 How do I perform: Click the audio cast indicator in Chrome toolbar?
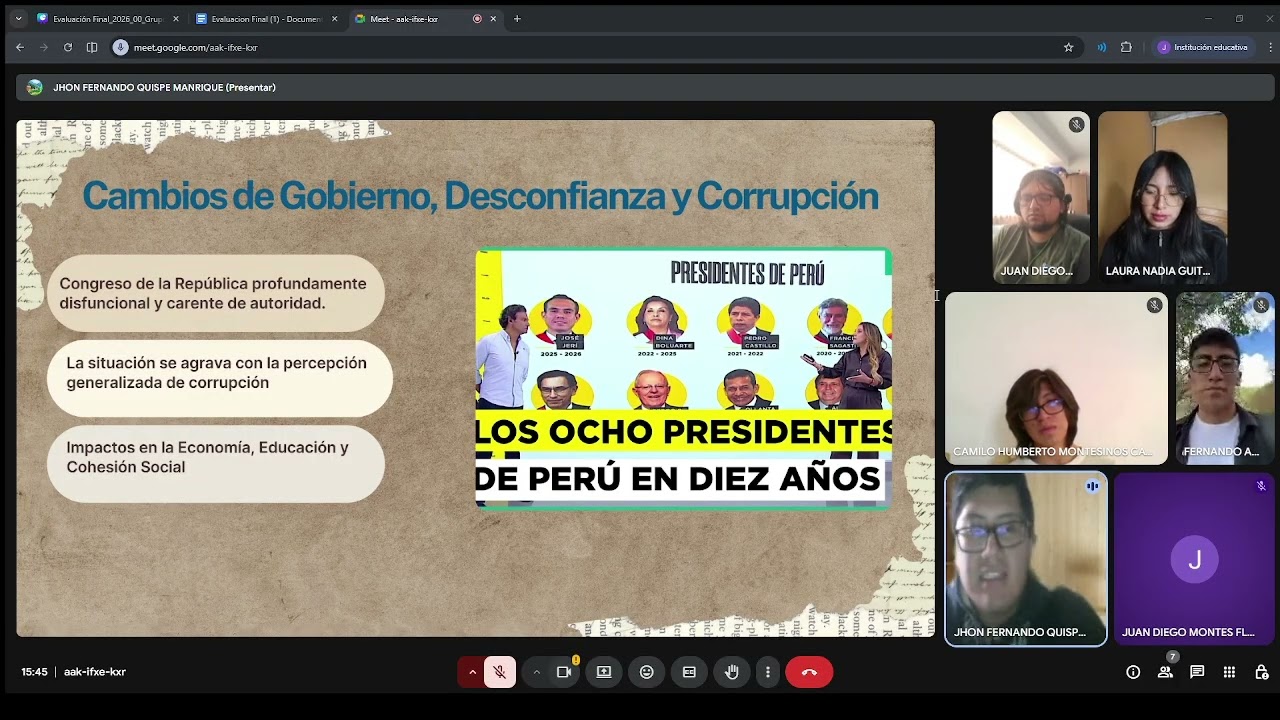pyautogui.click(x=1101, y=47)
